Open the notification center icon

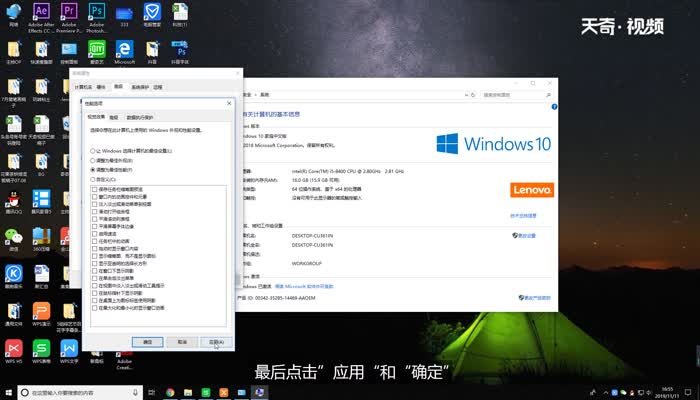(x=688, y=392)
